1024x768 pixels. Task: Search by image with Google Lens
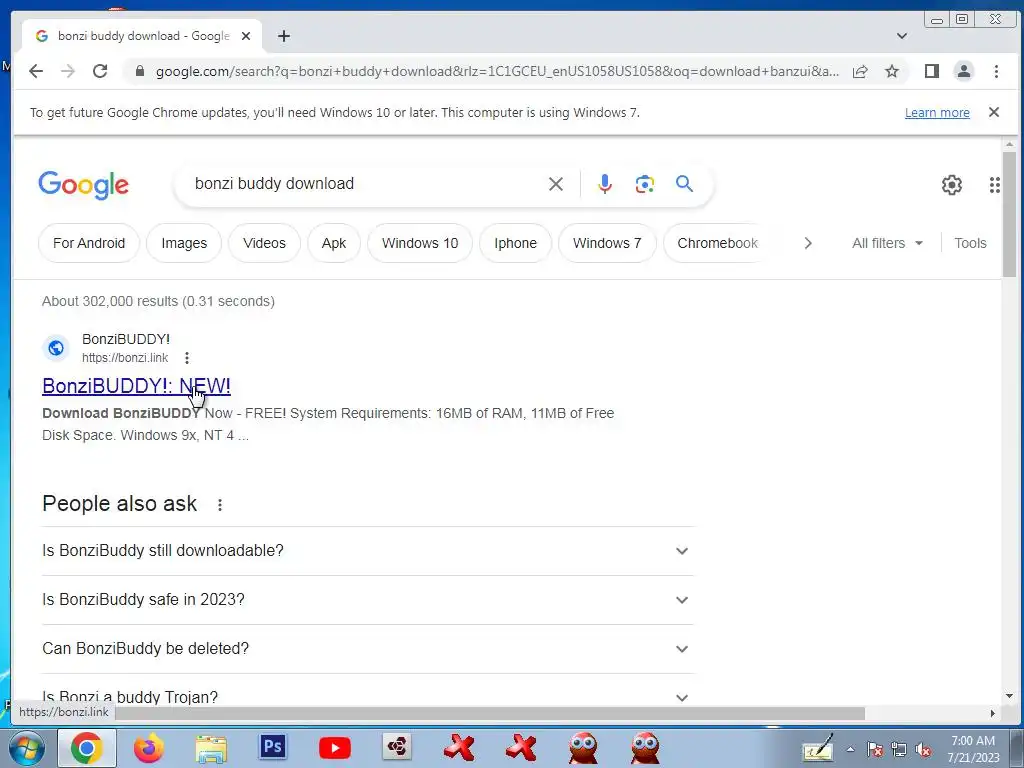pyautogui.click(x=645, y=184)
